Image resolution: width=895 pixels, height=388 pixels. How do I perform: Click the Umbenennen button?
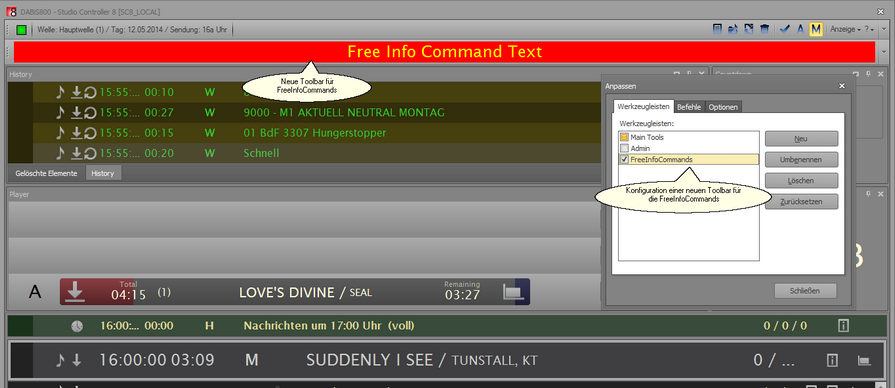(x=801, y=160)
